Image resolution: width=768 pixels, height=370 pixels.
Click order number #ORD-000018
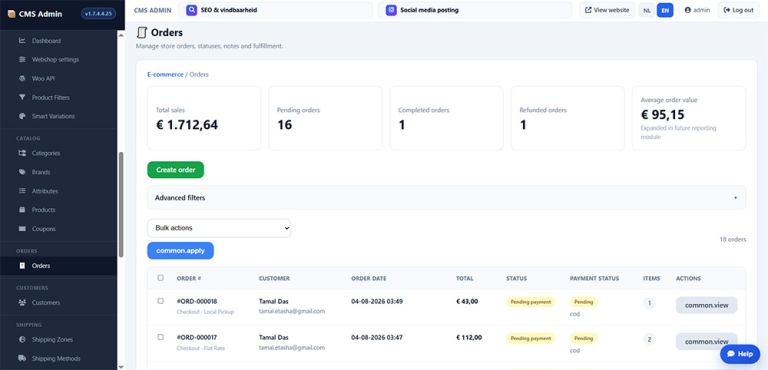[197, 301]
